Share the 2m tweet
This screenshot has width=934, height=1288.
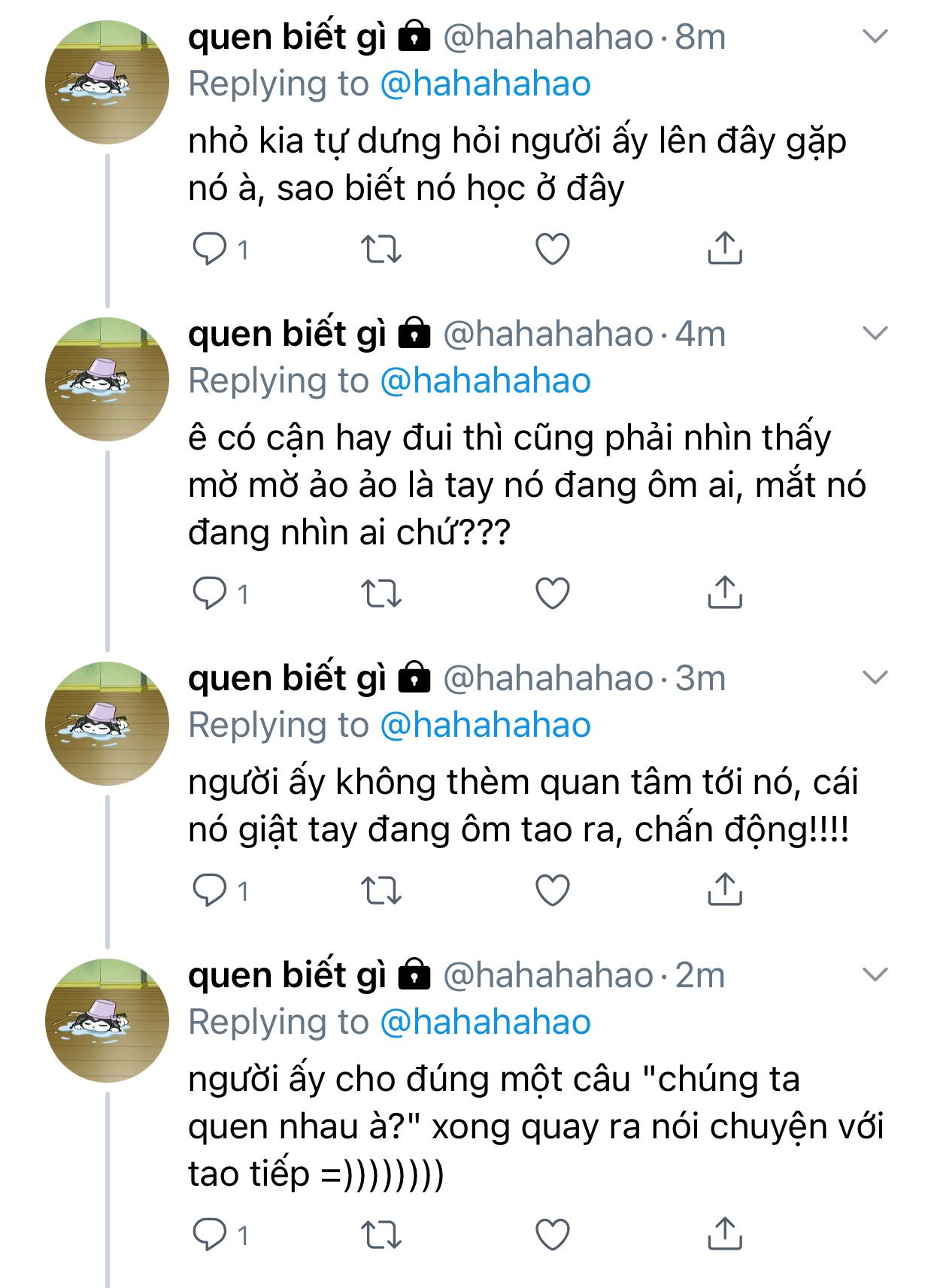click(724, 1234)
